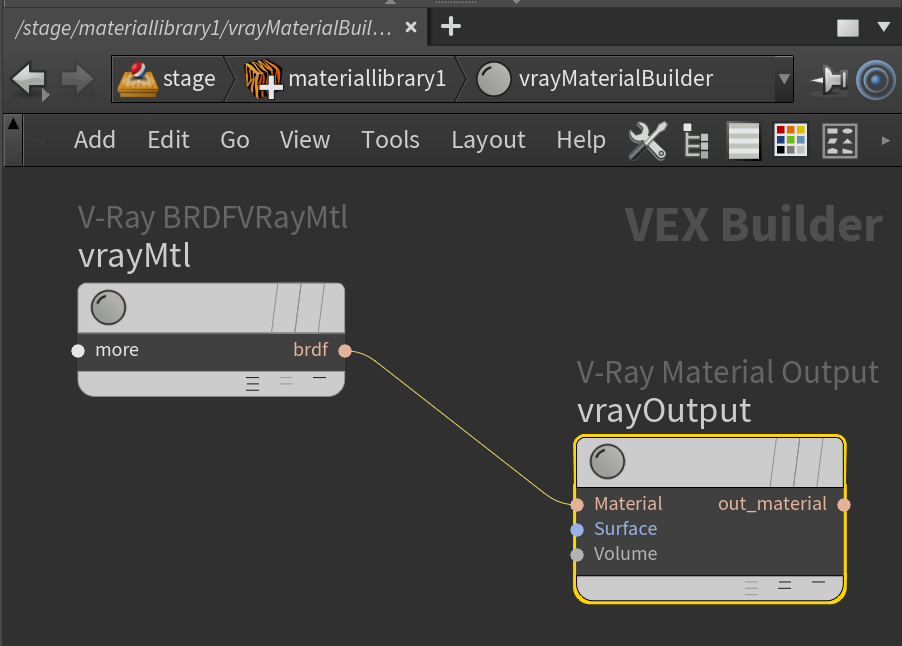
Task: Open the Add menu
Action: (x=95, y=140)
